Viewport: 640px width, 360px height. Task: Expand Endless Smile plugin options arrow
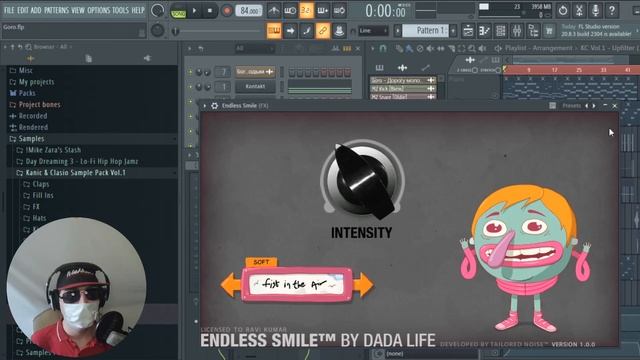pyautogui.click(x=204, y=106)
